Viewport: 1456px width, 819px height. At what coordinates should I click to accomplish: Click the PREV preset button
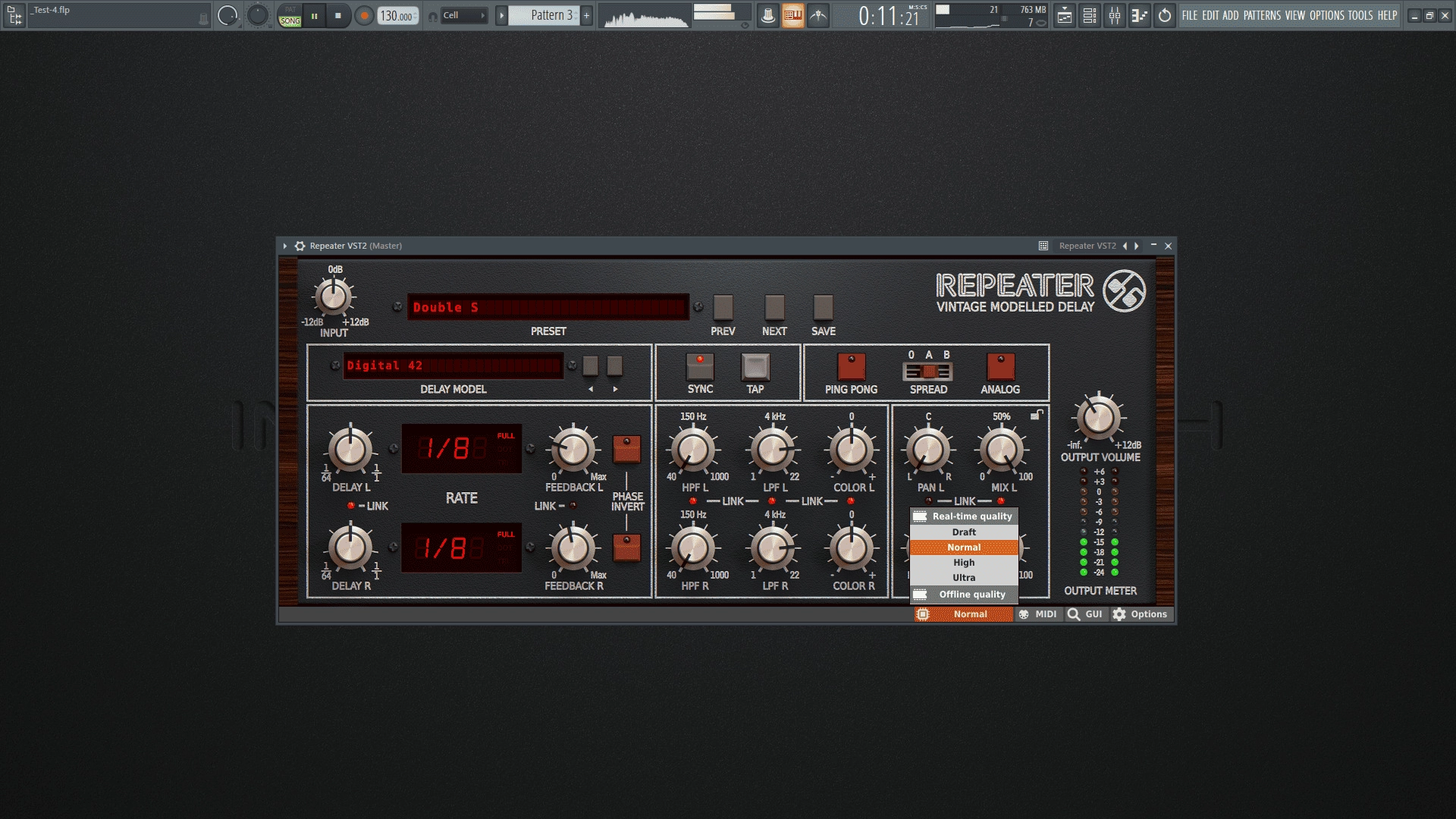point(723,307)
